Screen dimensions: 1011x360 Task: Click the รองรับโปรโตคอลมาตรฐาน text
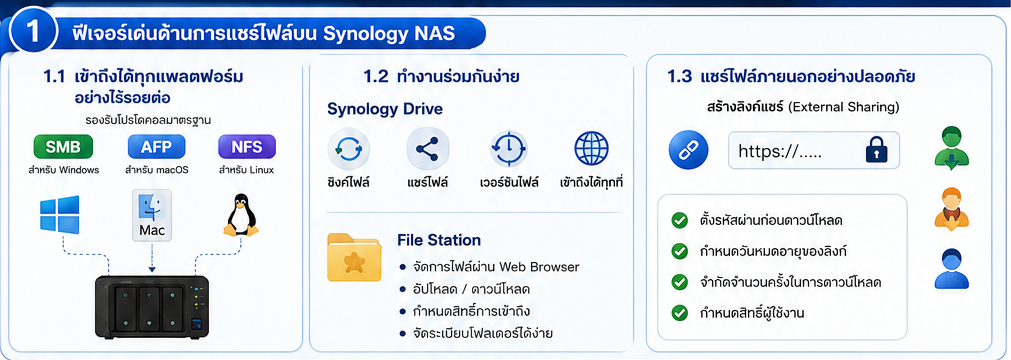point(149,120)
